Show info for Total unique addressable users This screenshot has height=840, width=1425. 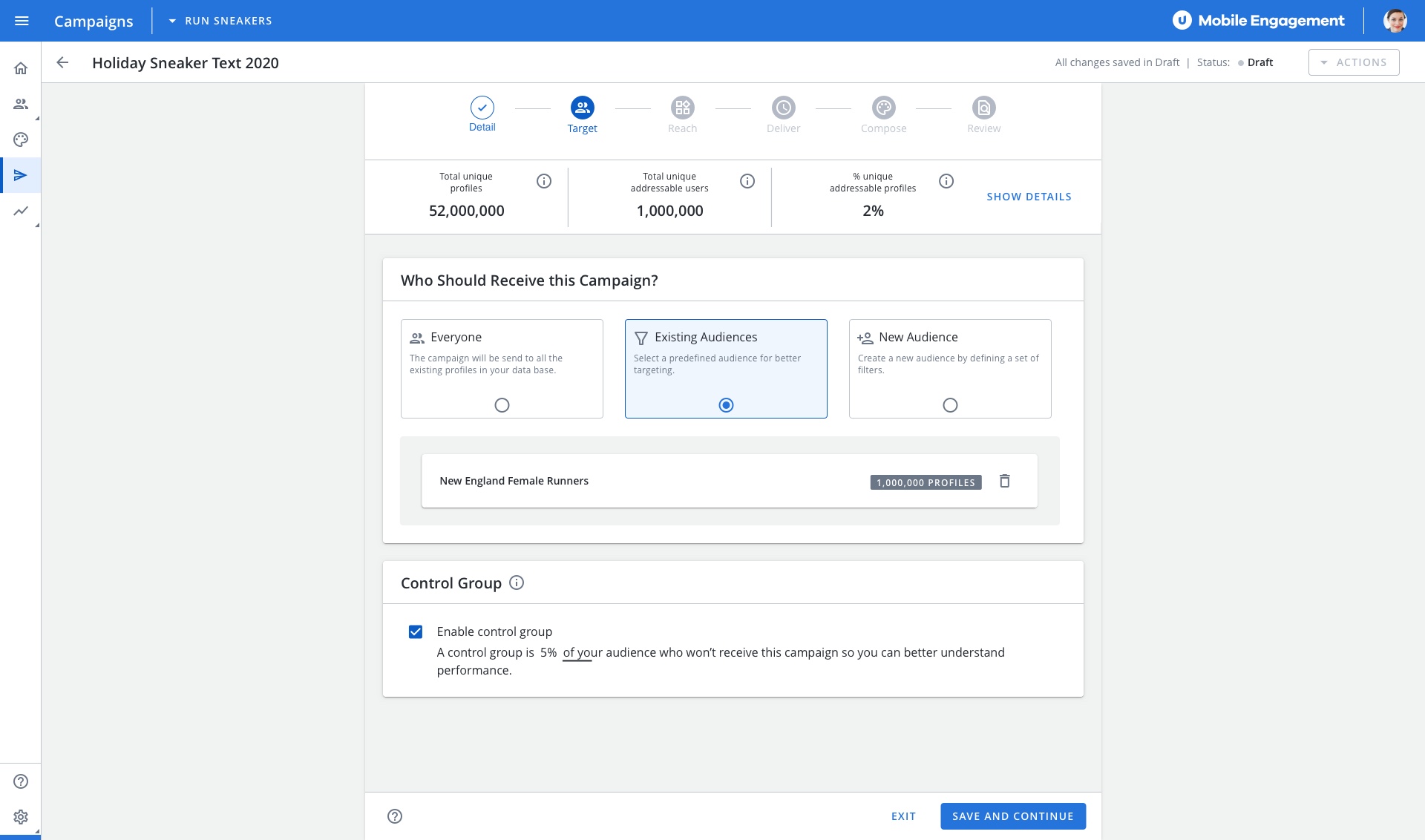pos(747,181)
